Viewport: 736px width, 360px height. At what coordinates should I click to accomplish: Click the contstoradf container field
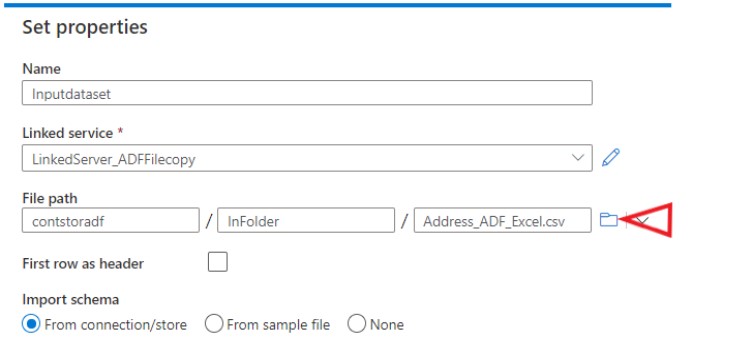pyautogui.click(x=111, y=220)
